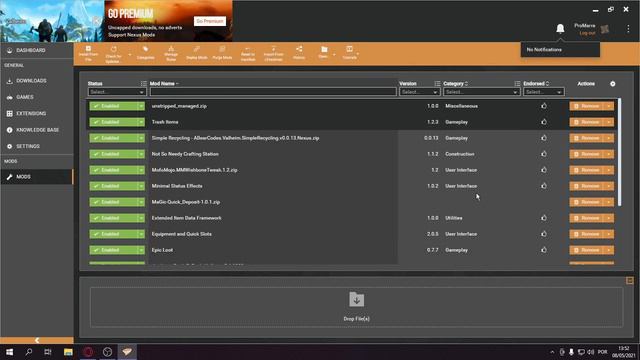Open table column settings gear

pyautogui.click(x=613, y=84)
